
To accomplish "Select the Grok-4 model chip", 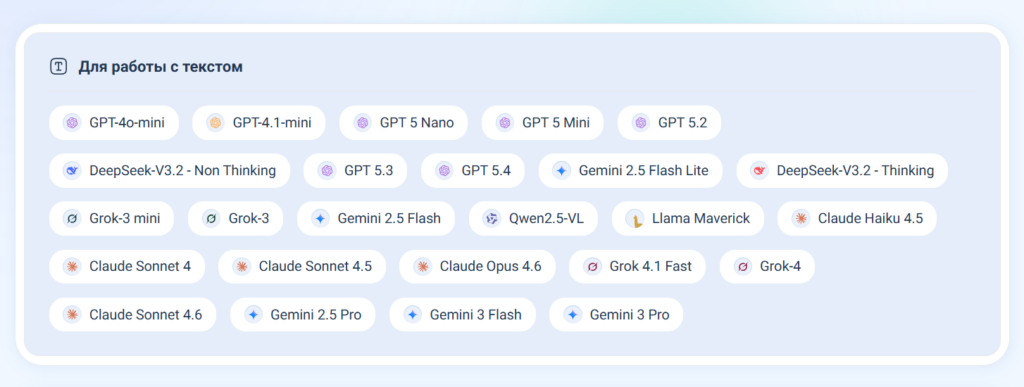I will pyautogui.click(x=767, y=266).
